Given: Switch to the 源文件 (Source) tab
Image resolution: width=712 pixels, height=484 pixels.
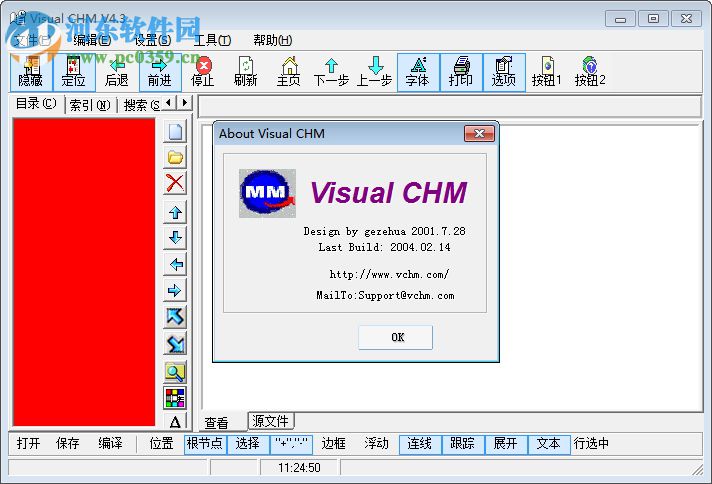Looking at the screenshot, I should pyautogui.click(x=271, y=421).
